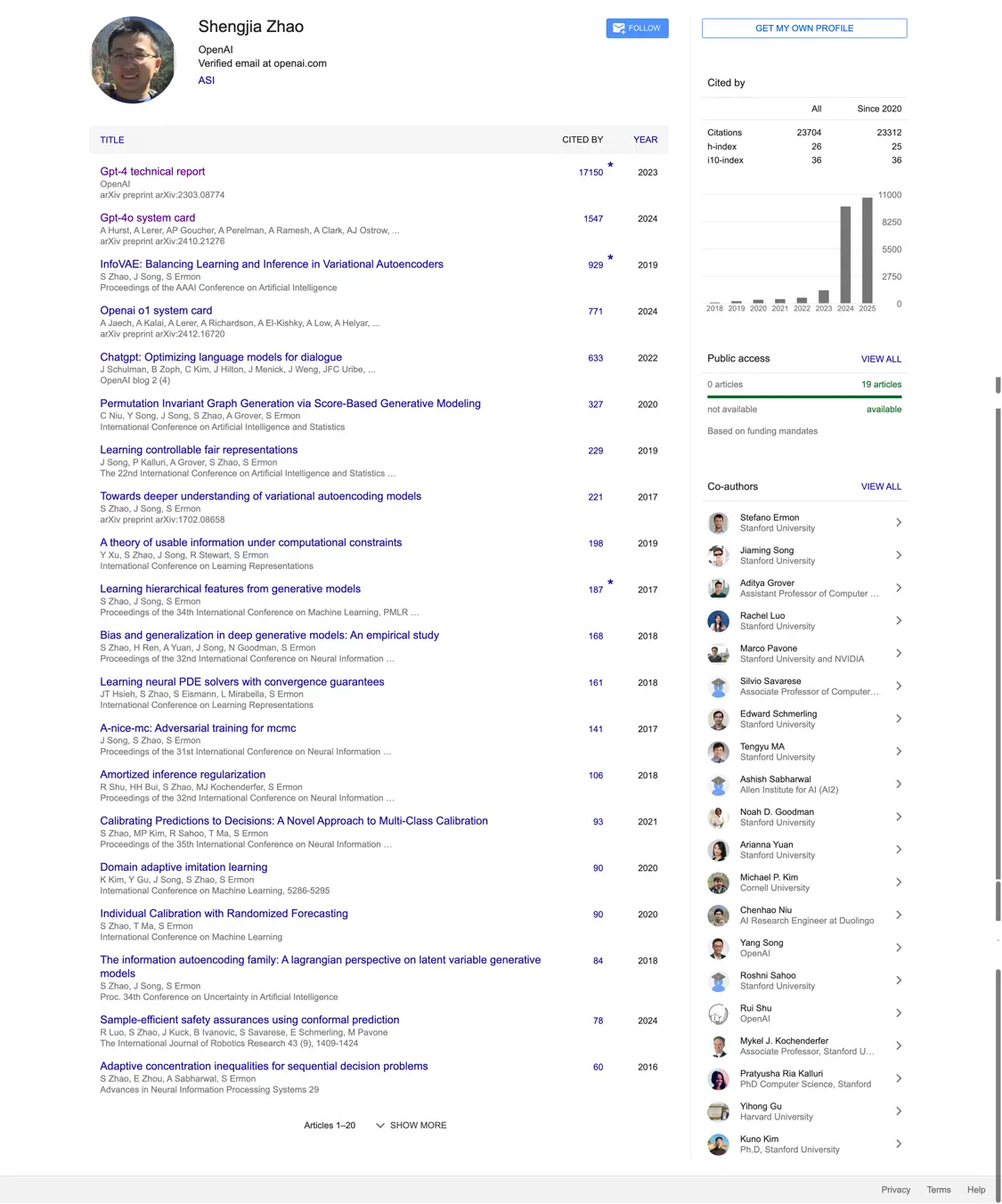The image size is (1002, 1204).
Task: Open Adaptive concentration inequalities paper
Action: [x=264, y=1067]
